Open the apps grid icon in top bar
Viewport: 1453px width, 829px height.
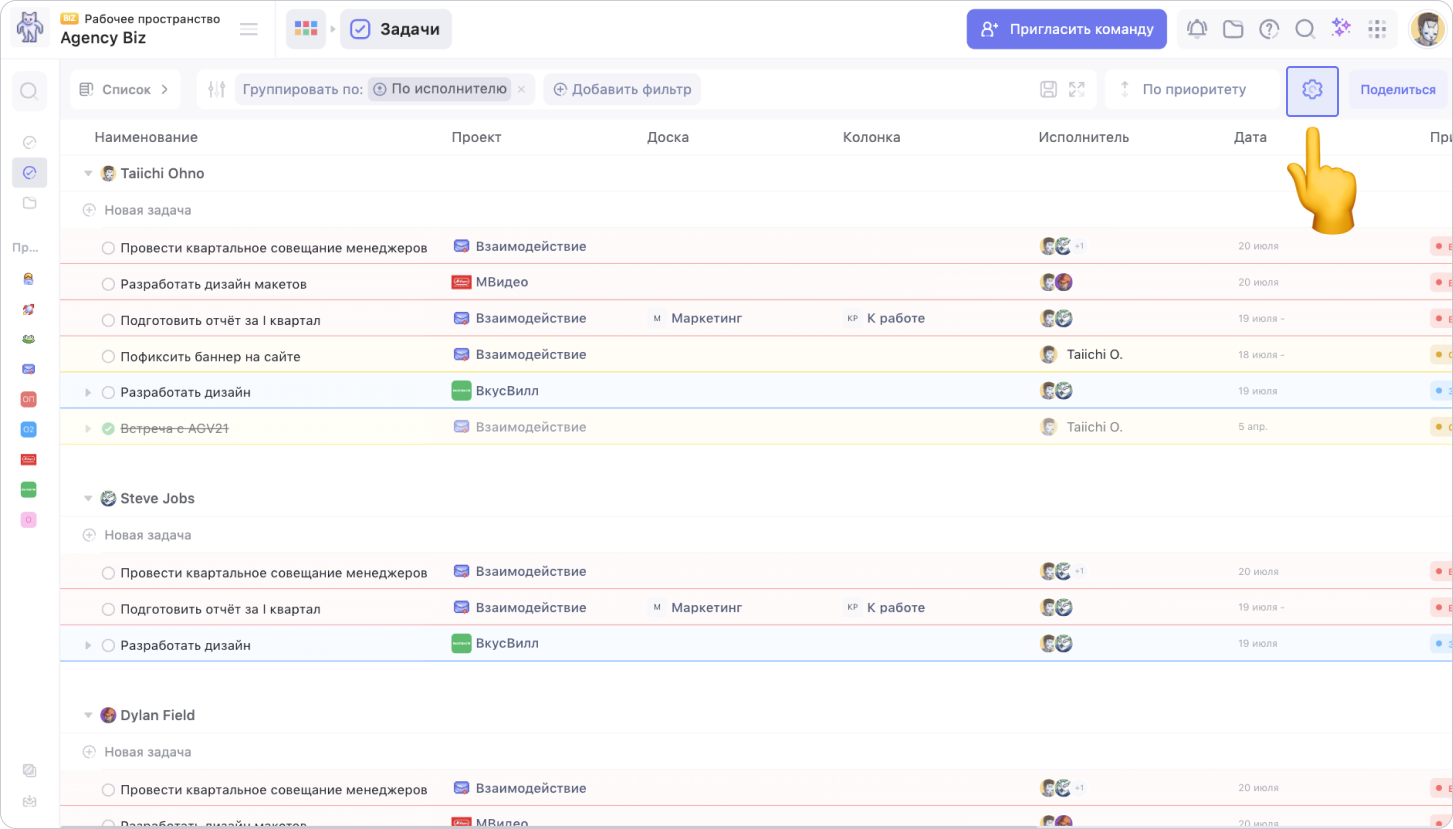[1377, 29]
